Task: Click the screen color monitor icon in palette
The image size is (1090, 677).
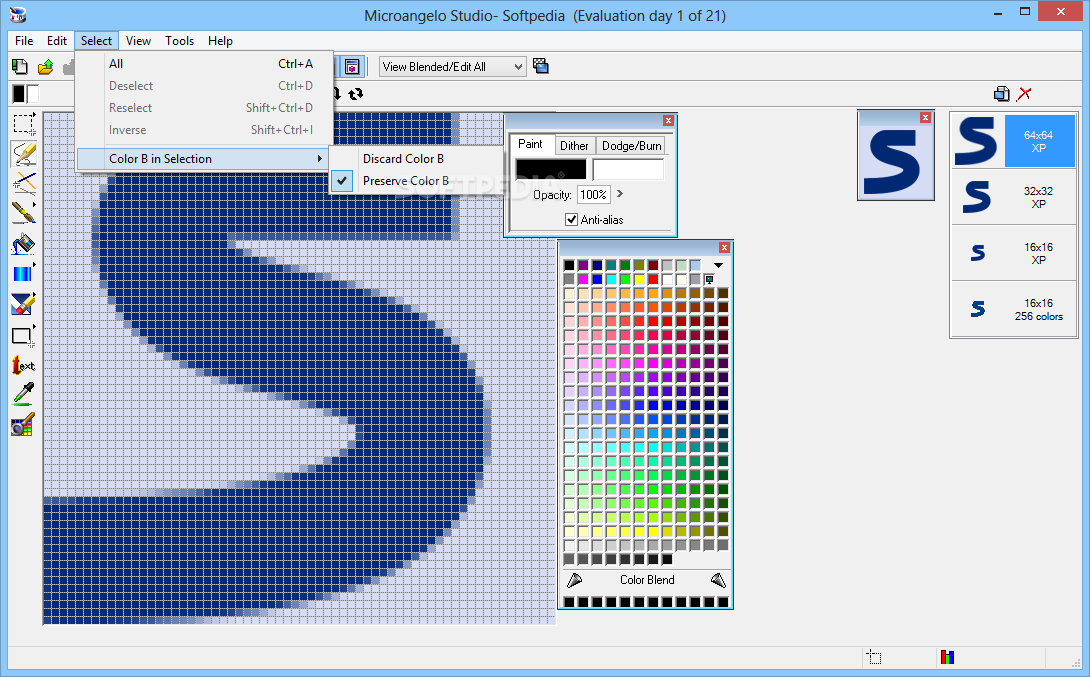Action: click(710, 279)
